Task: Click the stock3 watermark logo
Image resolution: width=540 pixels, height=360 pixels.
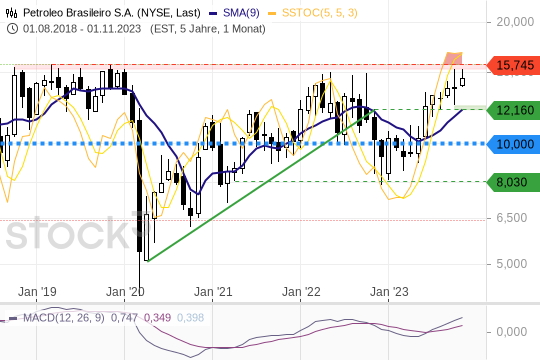Action: click(77, 233)
